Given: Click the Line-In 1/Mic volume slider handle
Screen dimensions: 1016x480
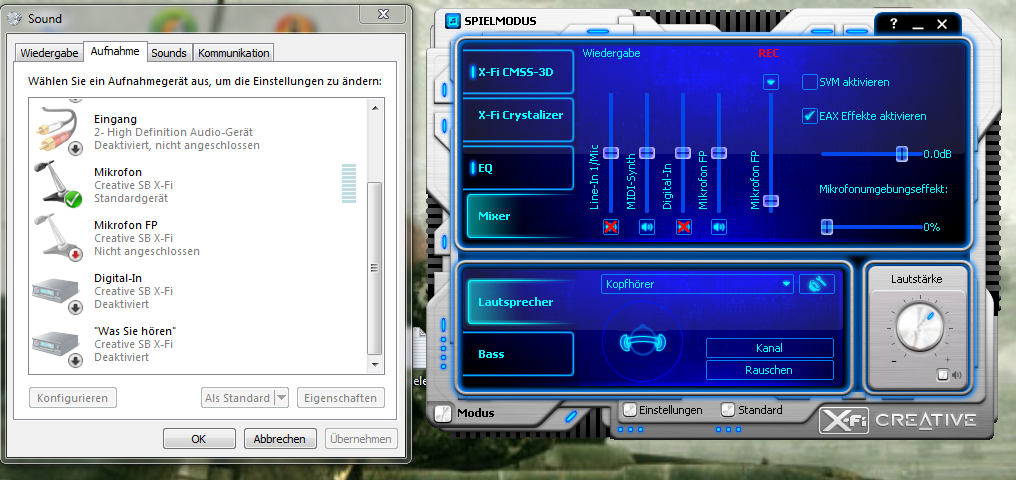Looking at the screenshot, I should click(611, 153).
